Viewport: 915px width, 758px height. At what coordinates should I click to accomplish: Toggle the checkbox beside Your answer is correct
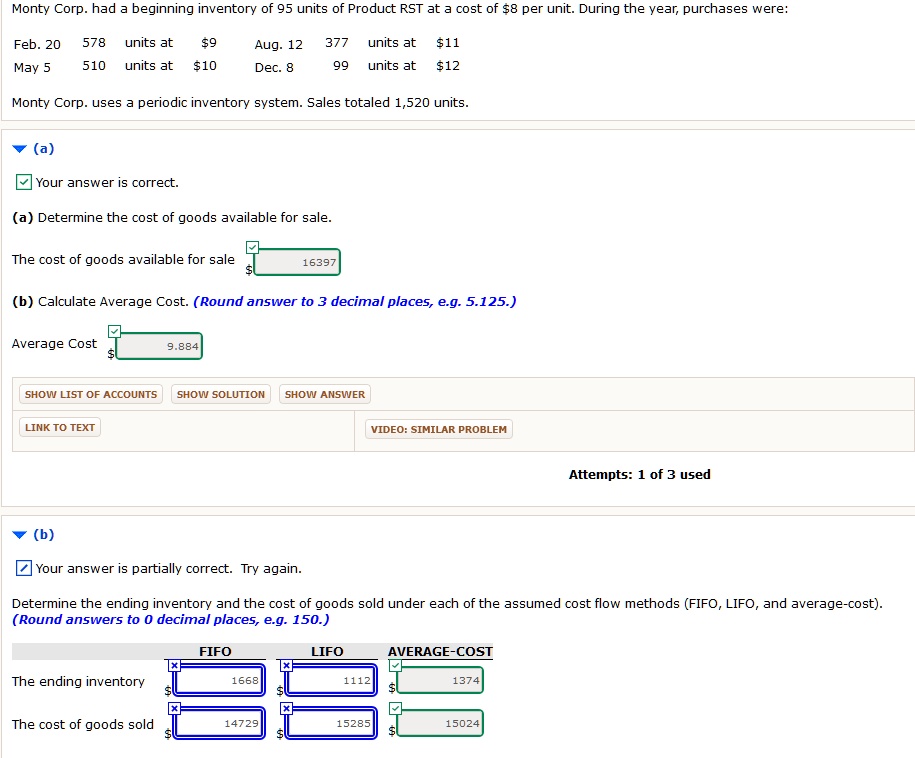[22, 182]
